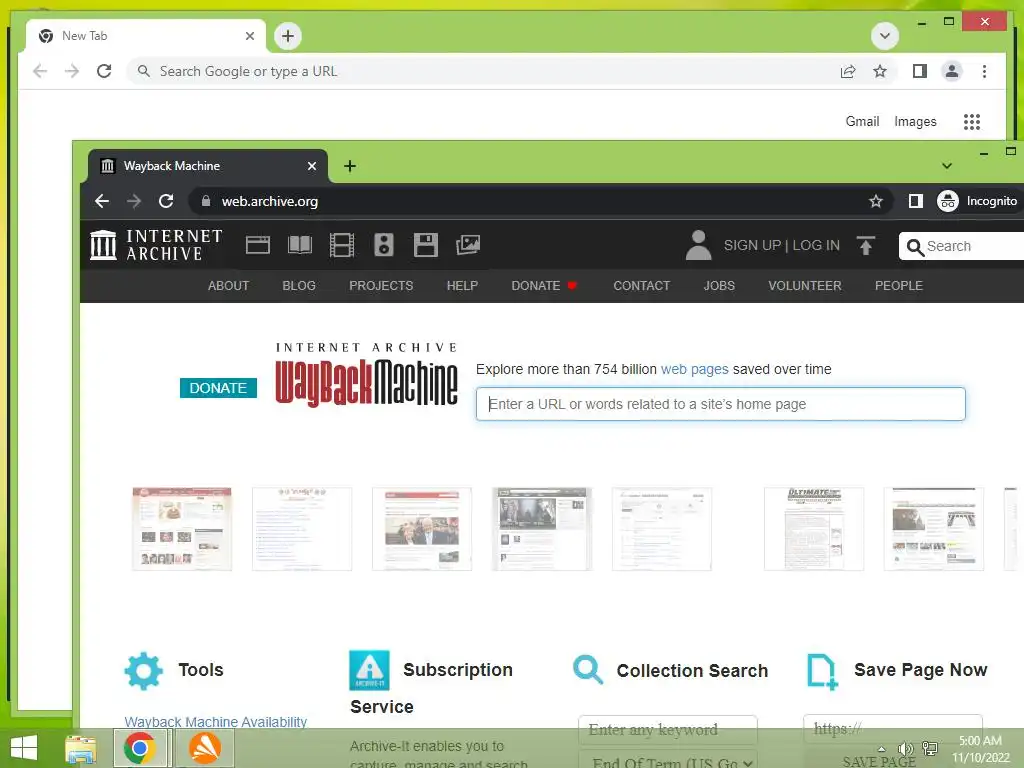Click the Wayback Machine logo
The image size is (1024, 768).
tap(366, 375)
